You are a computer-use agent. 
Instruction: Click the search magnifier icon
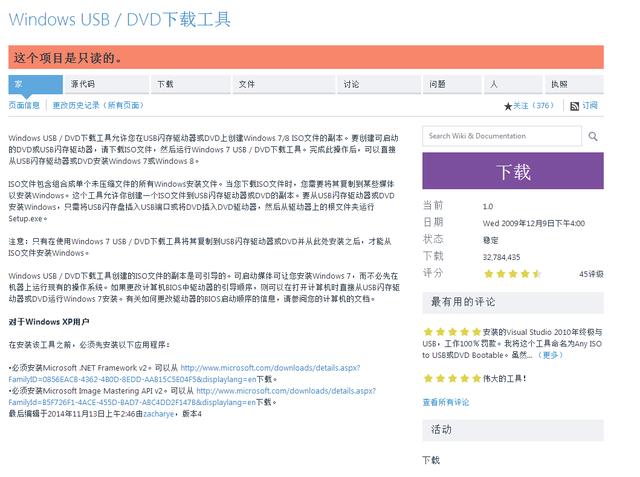point(593,136)
